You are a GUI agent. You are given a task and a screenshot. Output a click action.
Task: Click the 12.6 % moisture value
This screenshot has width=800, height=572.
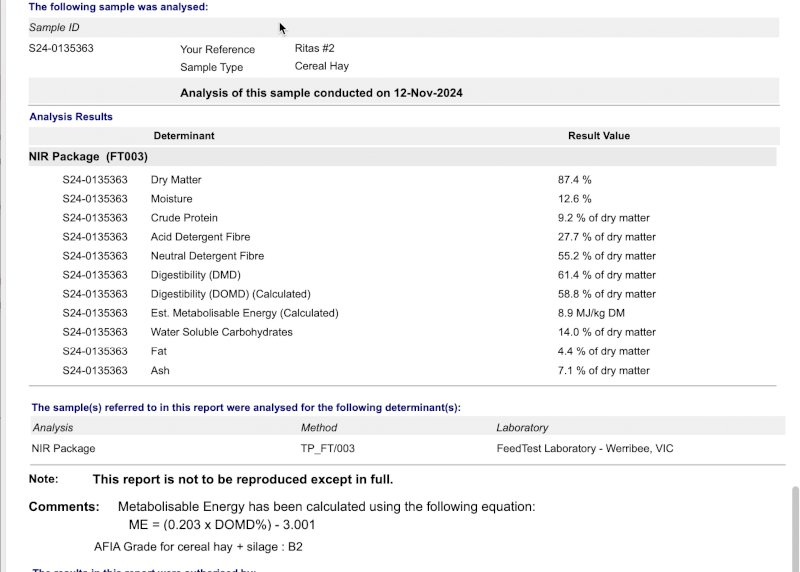574,198
